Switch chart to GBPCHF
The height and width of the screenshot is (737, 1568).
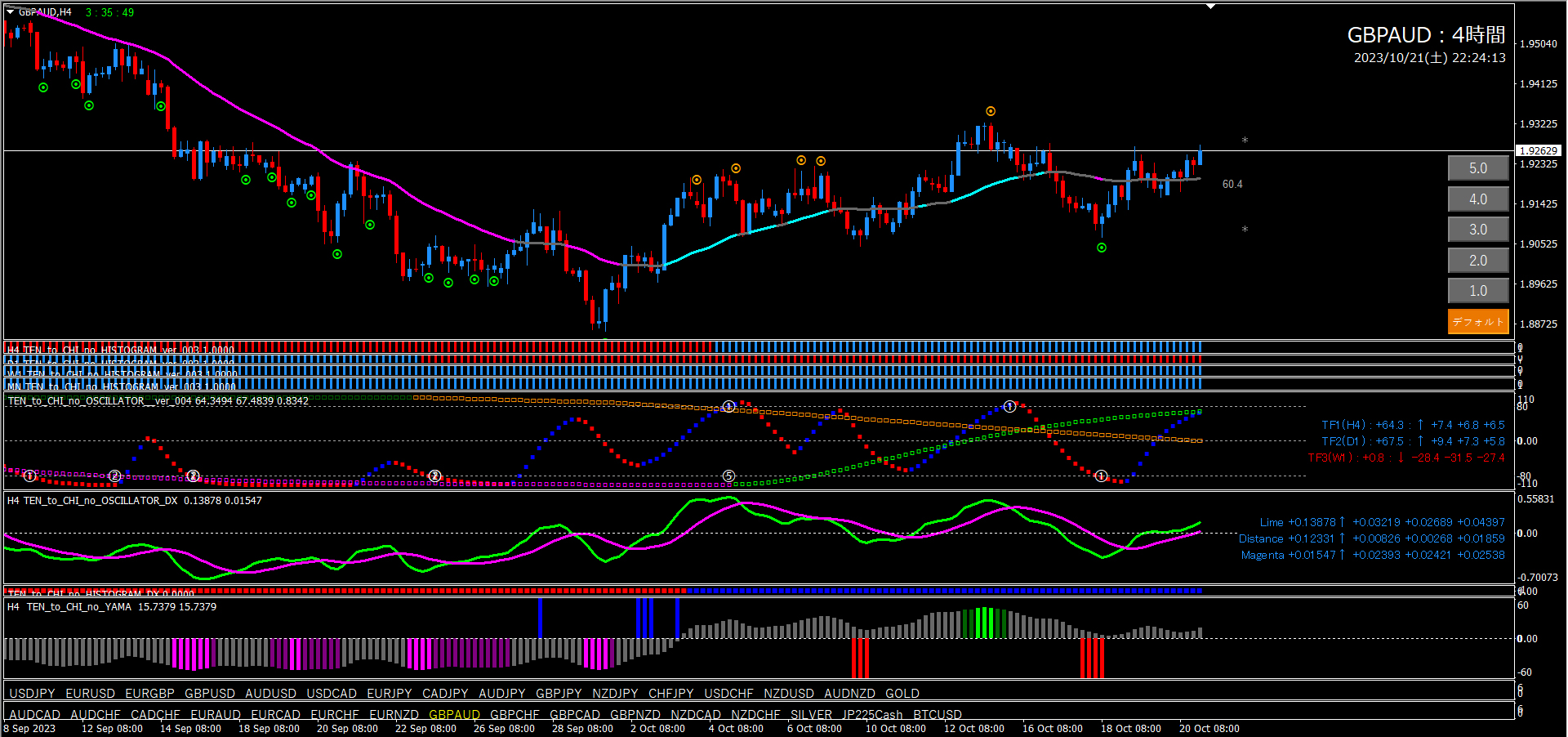pyautogui.click(x=515, y=715)
